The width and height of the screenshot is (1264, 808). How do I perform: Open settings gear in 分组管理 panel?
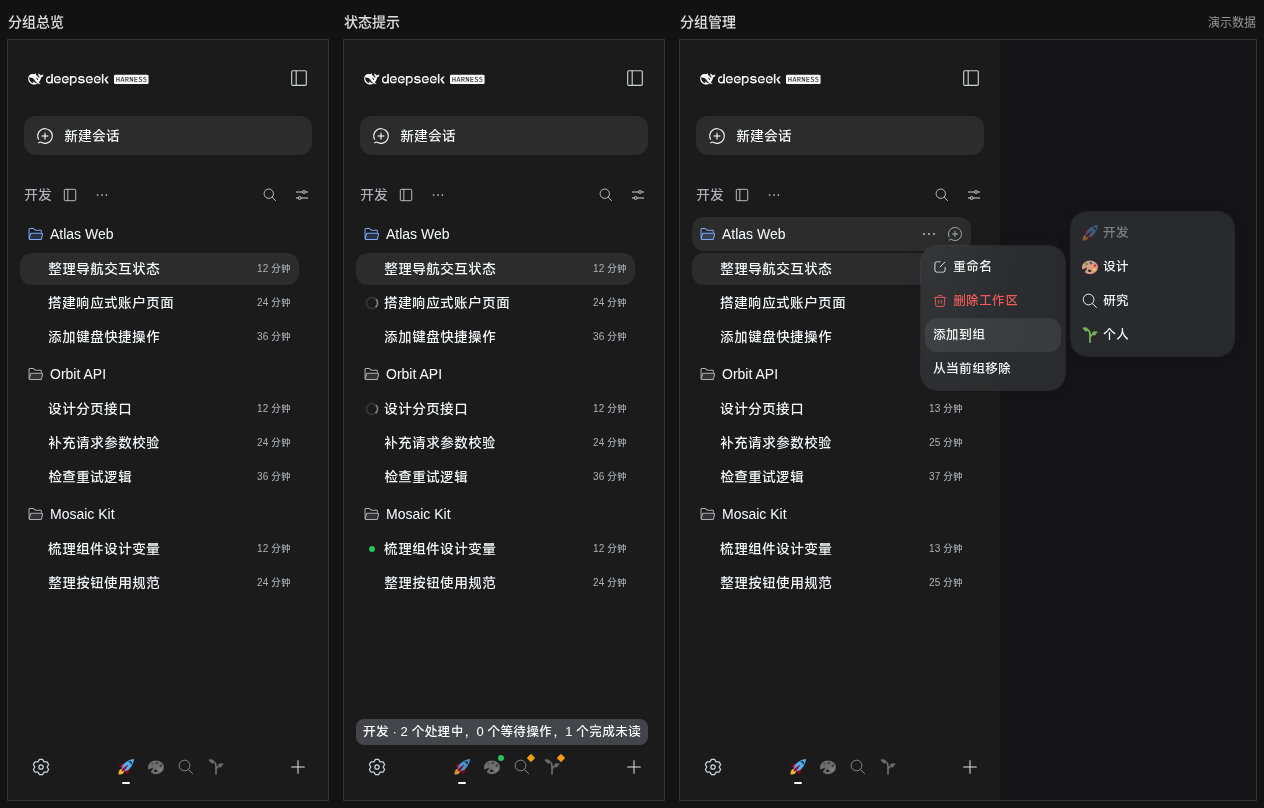click(x=713, y=767)
